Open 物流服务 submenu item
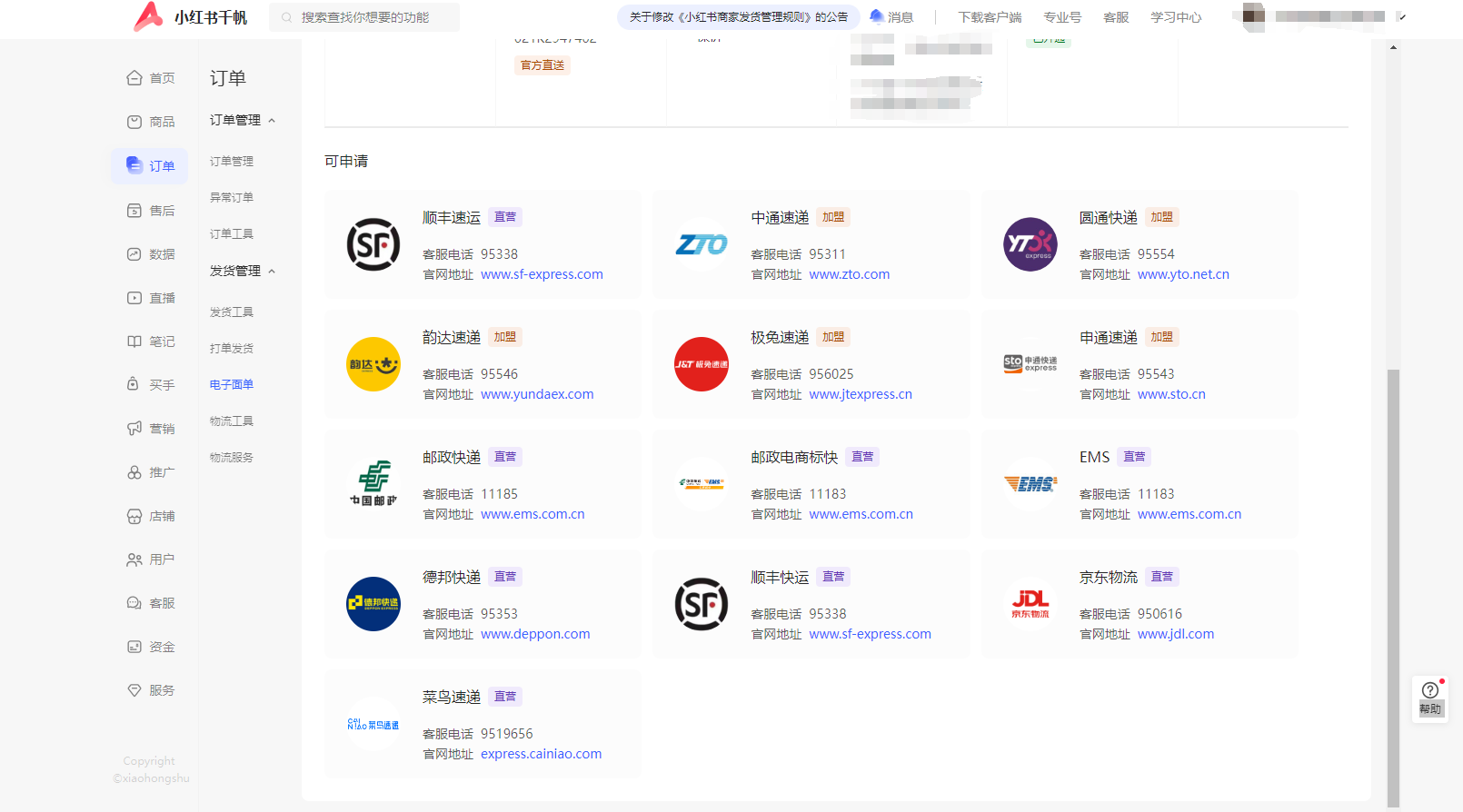 tap(232, 458)
